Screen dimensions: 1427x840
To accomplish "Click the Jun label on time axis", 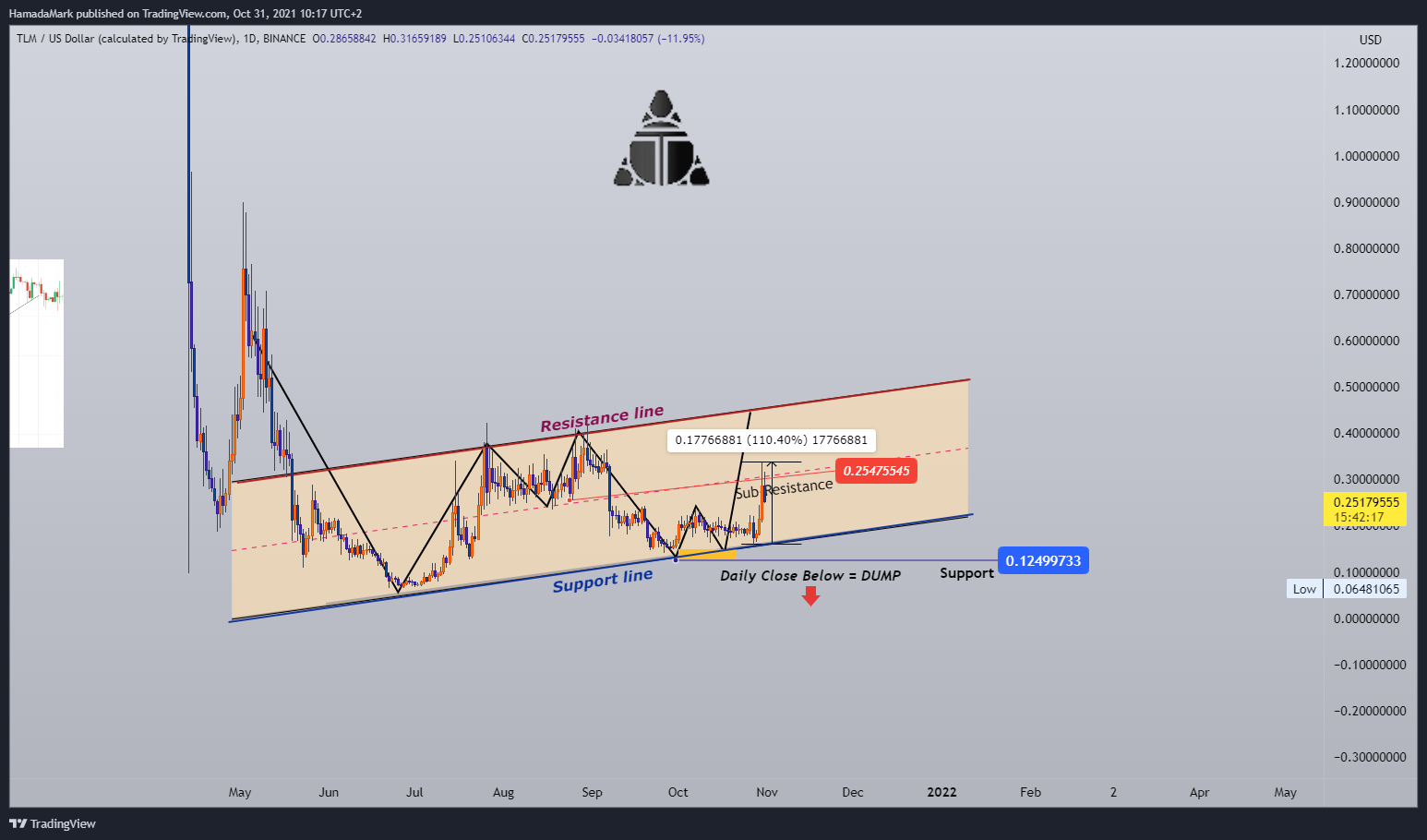I will [329, 792].
